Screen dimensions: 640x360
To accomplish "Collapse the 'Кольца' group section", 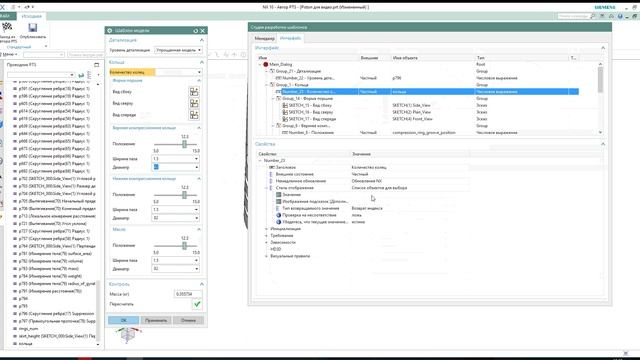I will tap(202, 62).
